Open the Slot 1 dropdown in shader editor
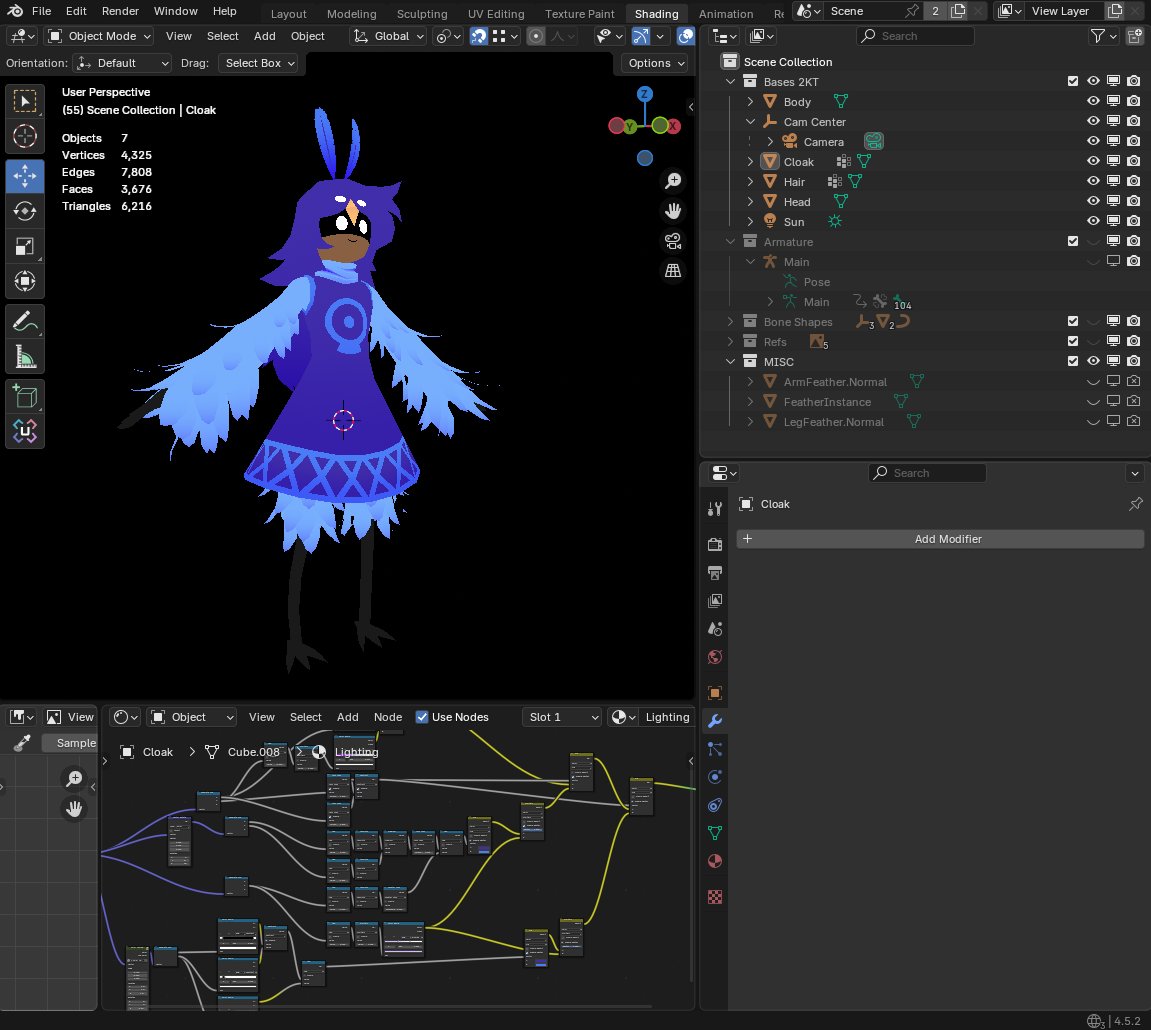The height and width of the screenshot is (1030, 1151). tap(561, 717)
